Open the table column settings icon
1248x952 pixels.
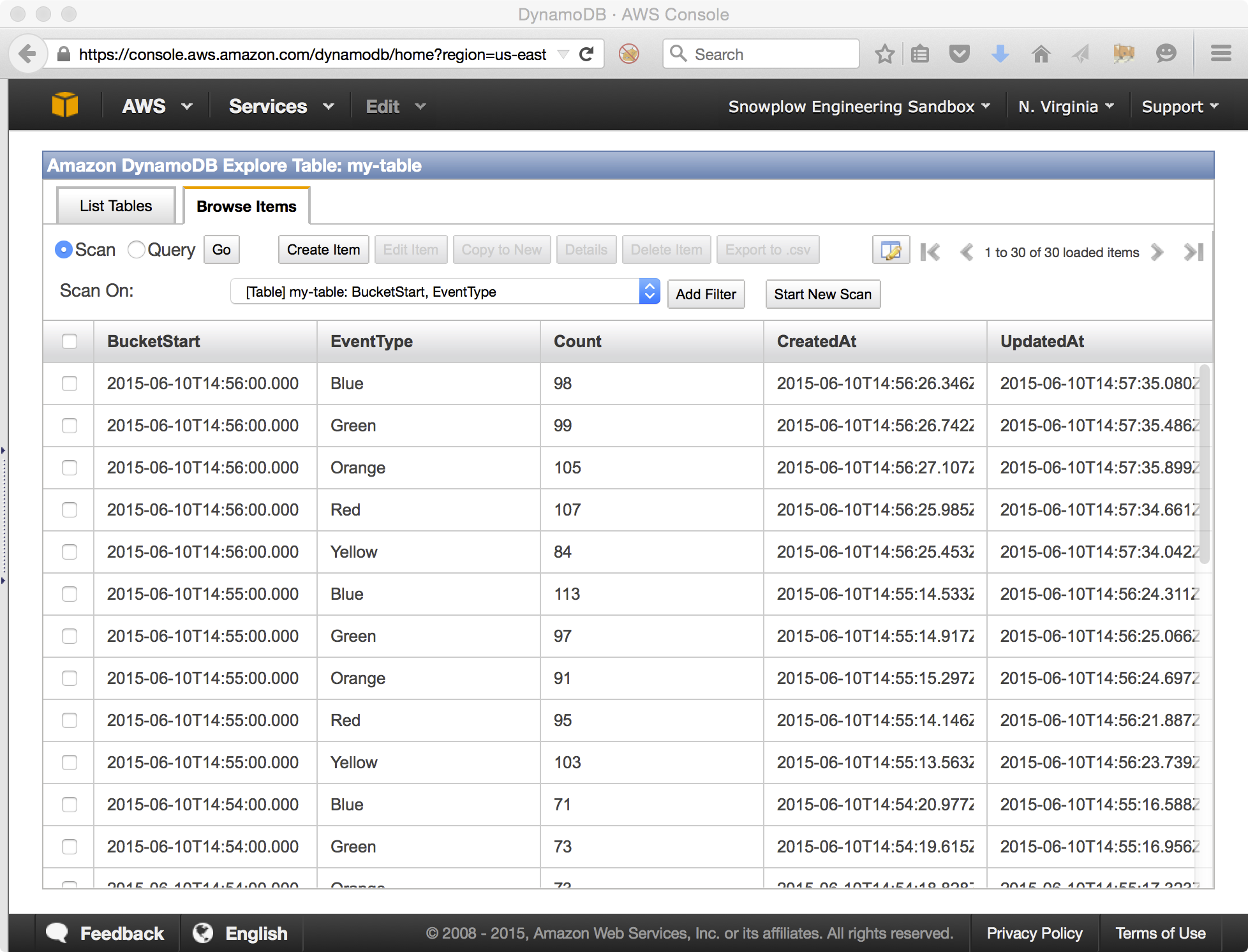890,251
